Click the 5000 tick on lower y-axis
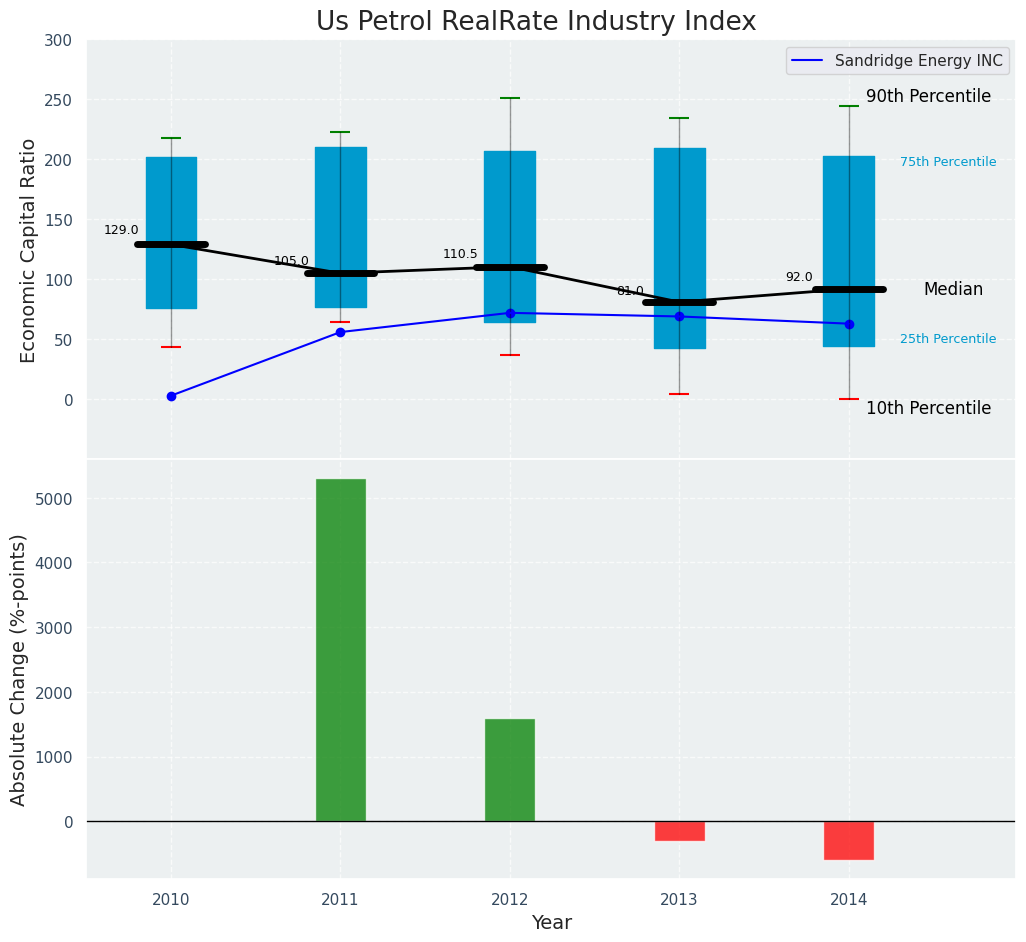Image resolution: width=1026 pixels, height=942 pixels. 55,499
